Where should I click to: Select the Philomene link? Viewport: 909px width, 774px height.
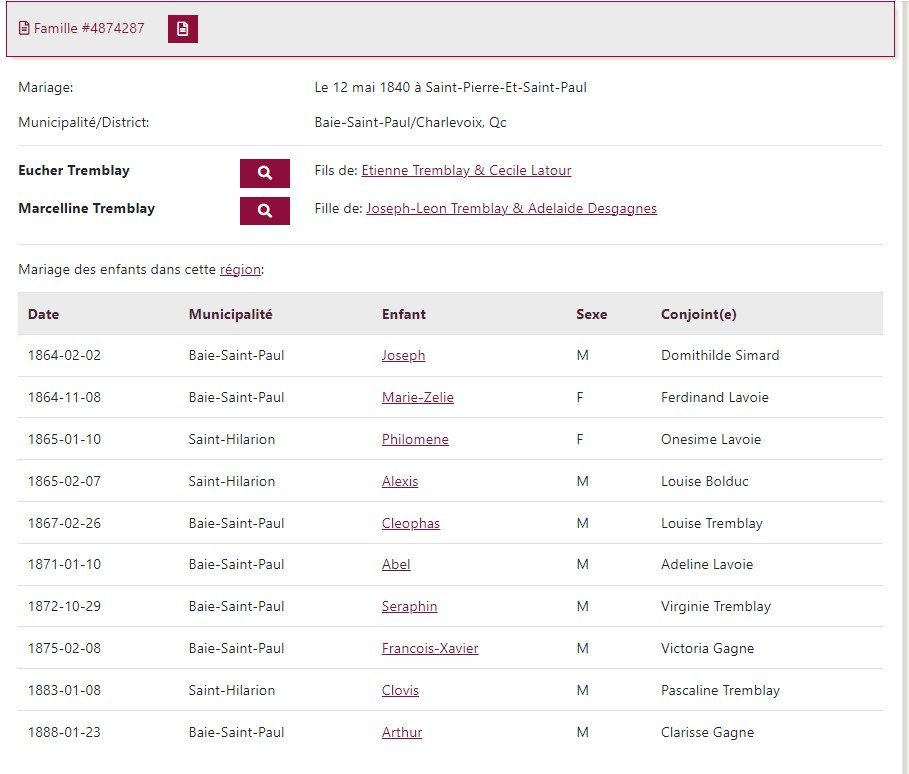coord(415,439)
